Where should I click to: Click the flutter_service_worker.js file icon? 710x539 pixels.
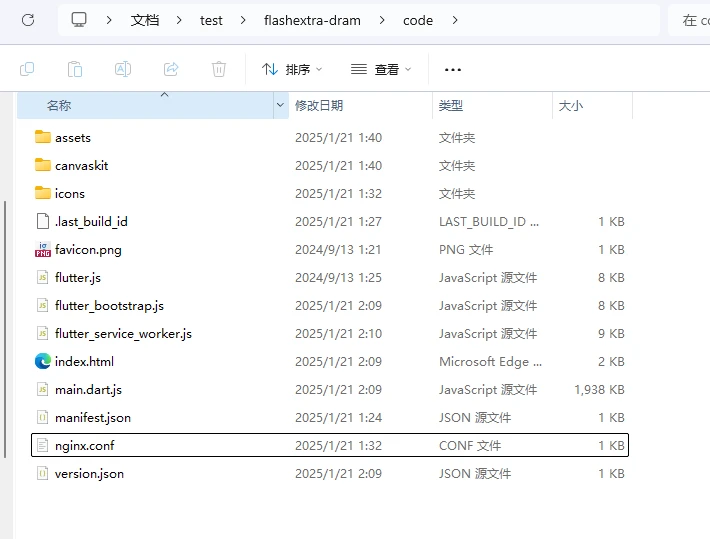click(x=43, y=333)
